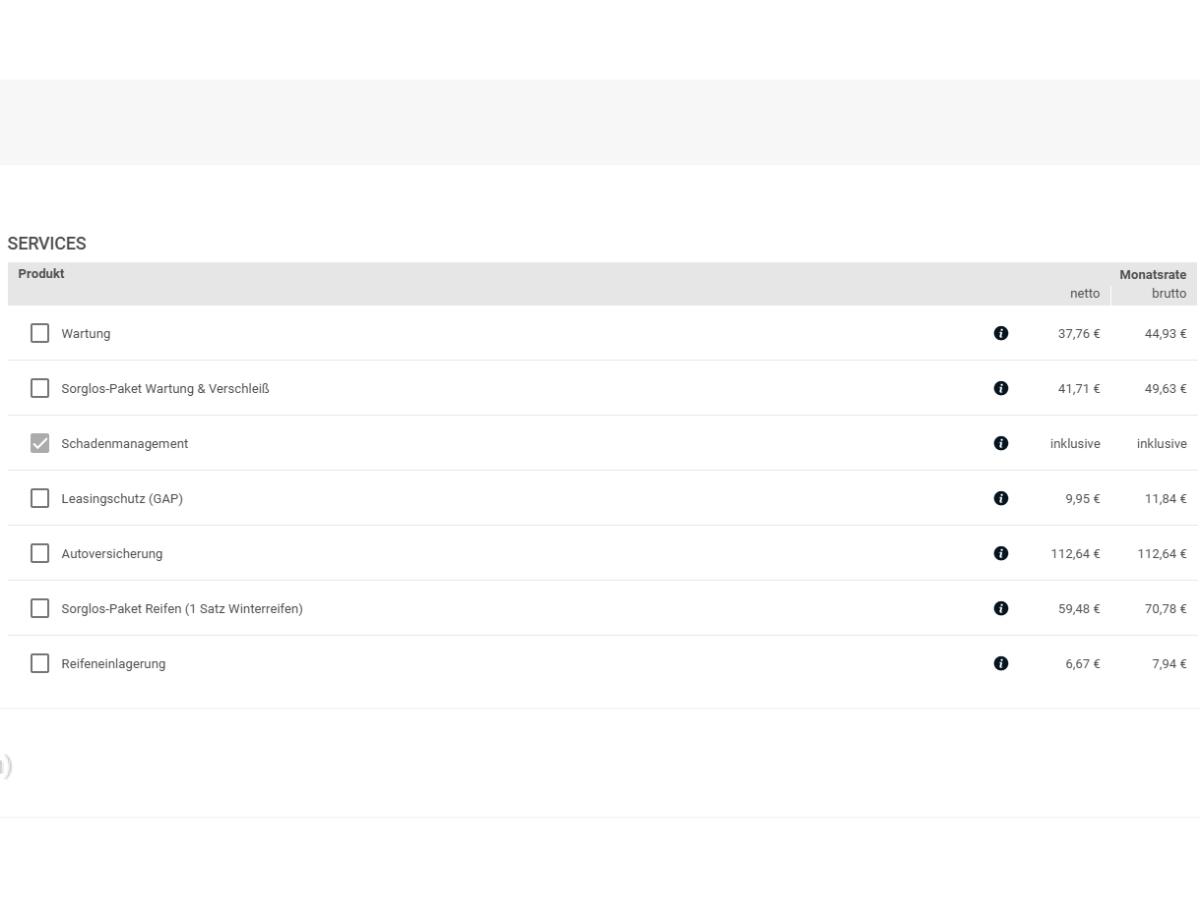This screenshot has height=900, width=1200.
Task: Click the Monatsrate column header
Action: click(1153, 274)
